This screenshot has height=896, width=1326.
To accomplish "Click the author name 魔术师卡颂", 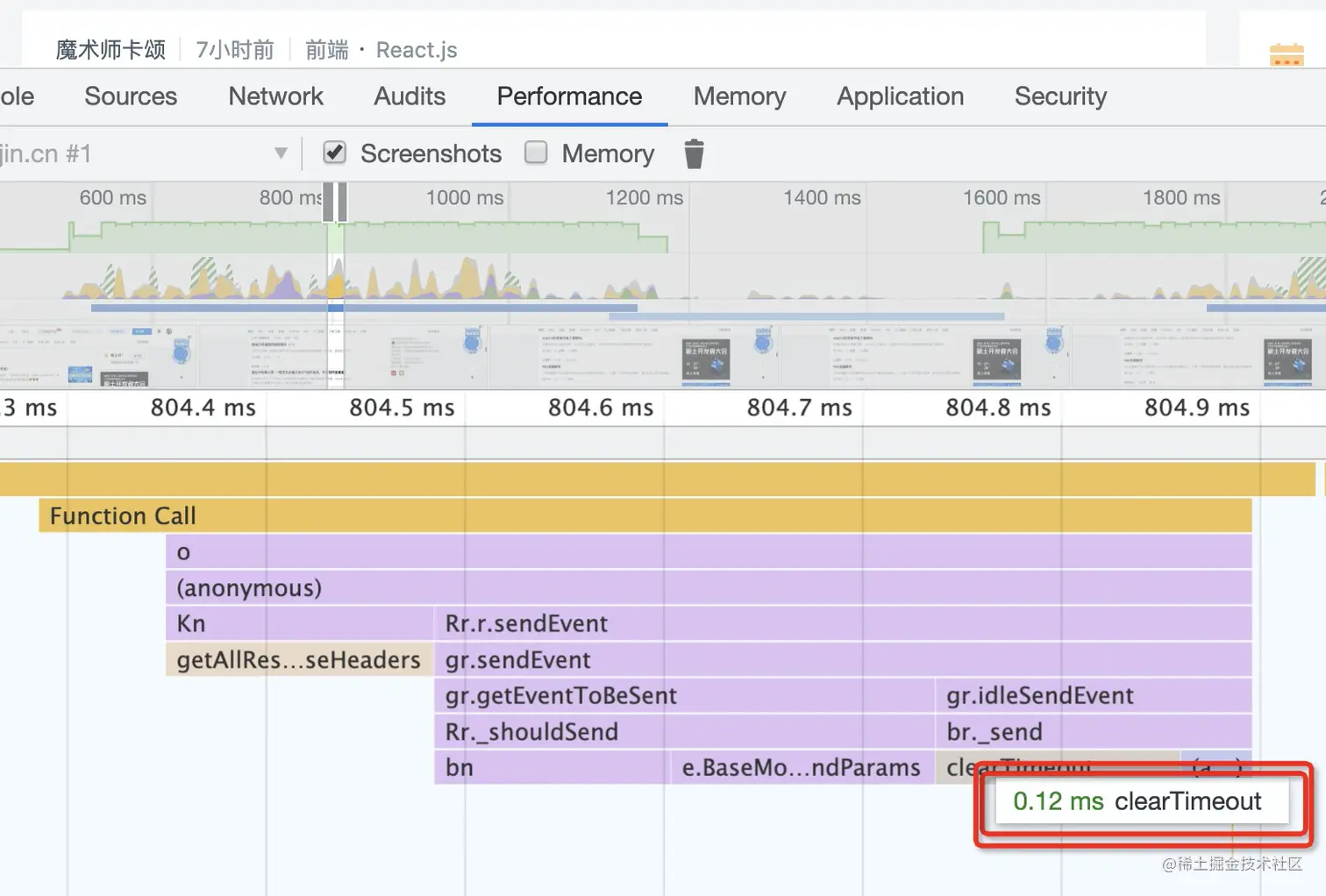I will coord(110,50).
